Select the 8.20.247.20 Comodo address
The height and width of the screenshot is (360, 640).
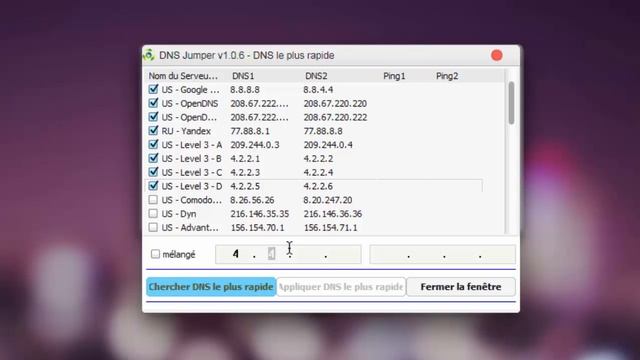328,200
